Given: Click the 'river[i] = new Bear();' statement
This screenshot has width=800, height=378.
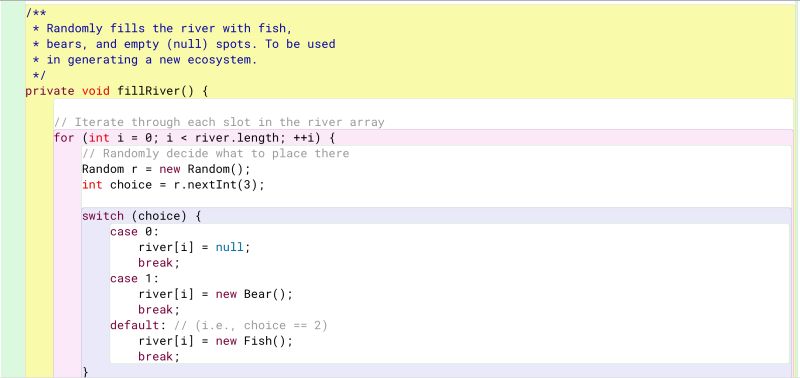Looking at the screenshot, I should pyautogui.click(x=215, y=294).
